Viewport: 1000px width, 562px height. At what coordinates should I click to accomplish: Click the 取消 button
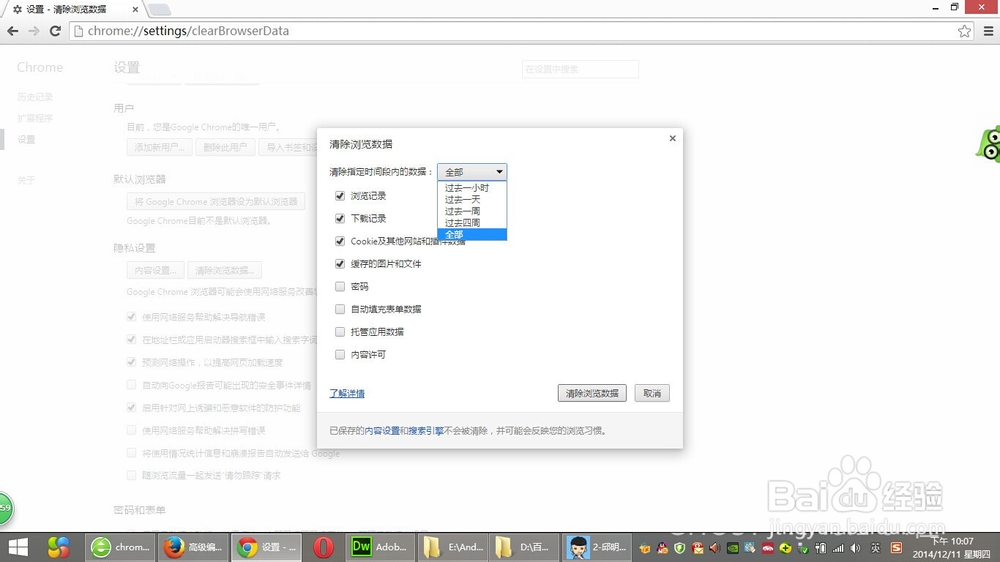coord(652,393)
